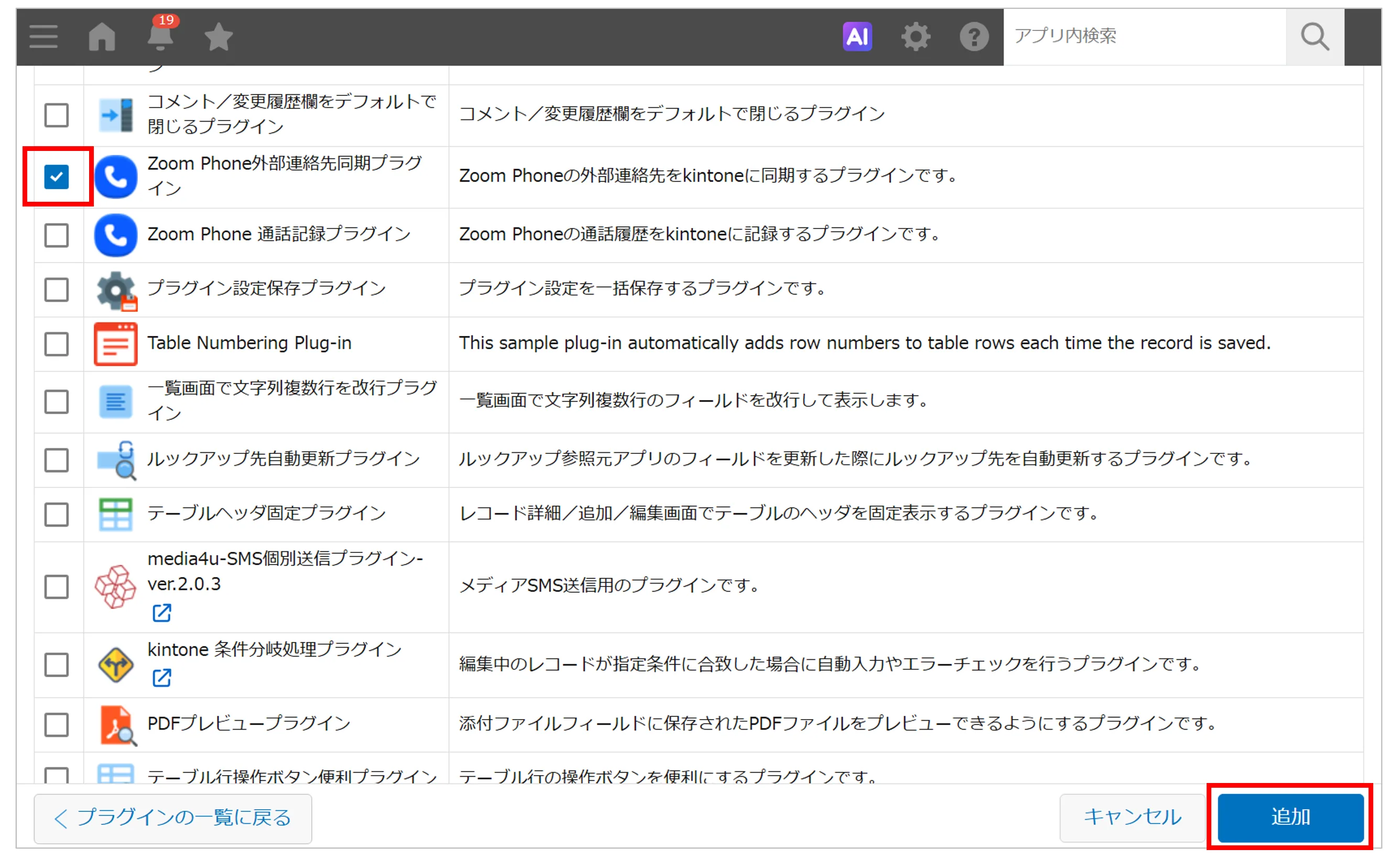Viewport: 1400px width, 859px height.
Task: Open the settings gear icon
Action: click(916, 37)
